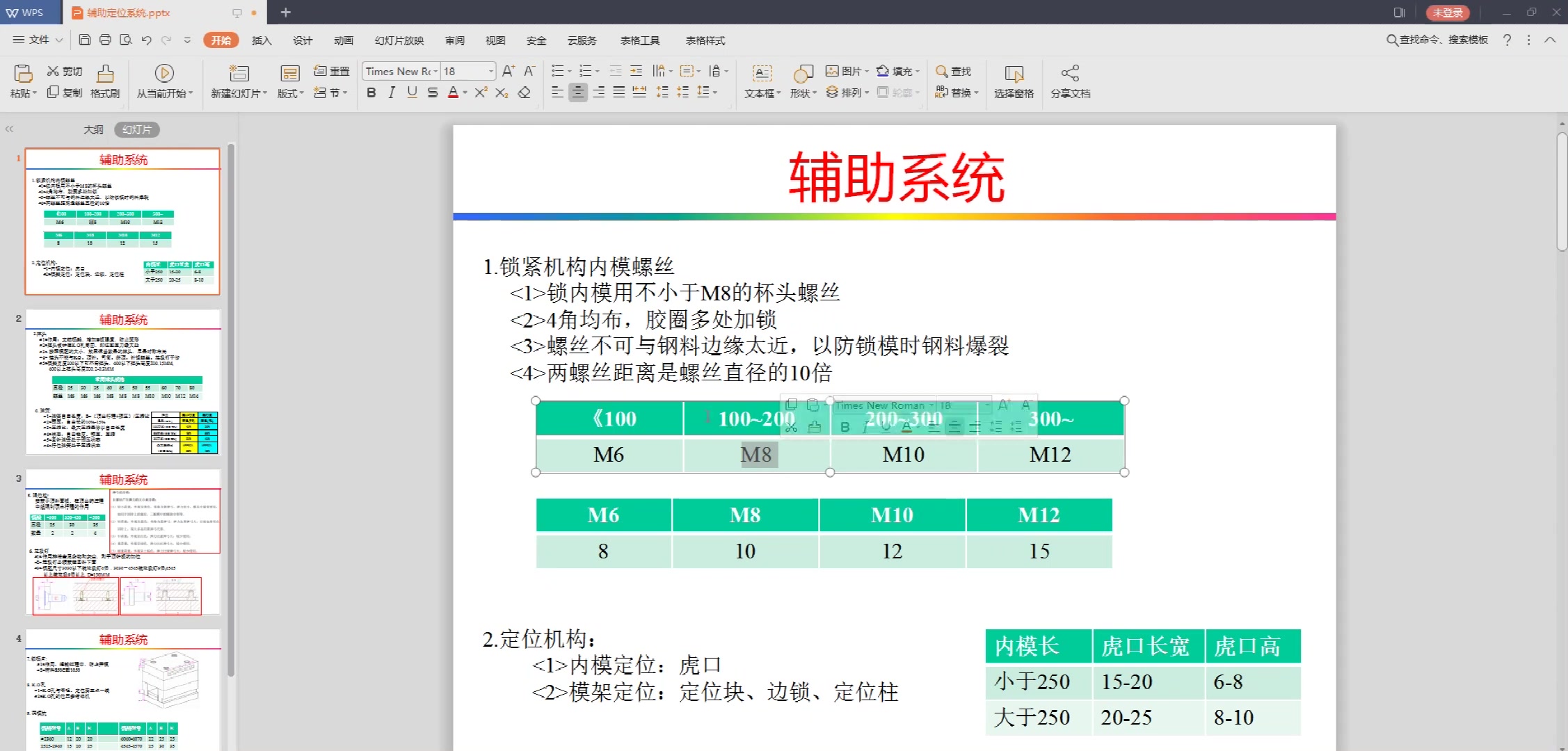Open the help question mark icon
This screenshot has height=751, width=1568.
pyautogui.click(x=1507, y=40)
